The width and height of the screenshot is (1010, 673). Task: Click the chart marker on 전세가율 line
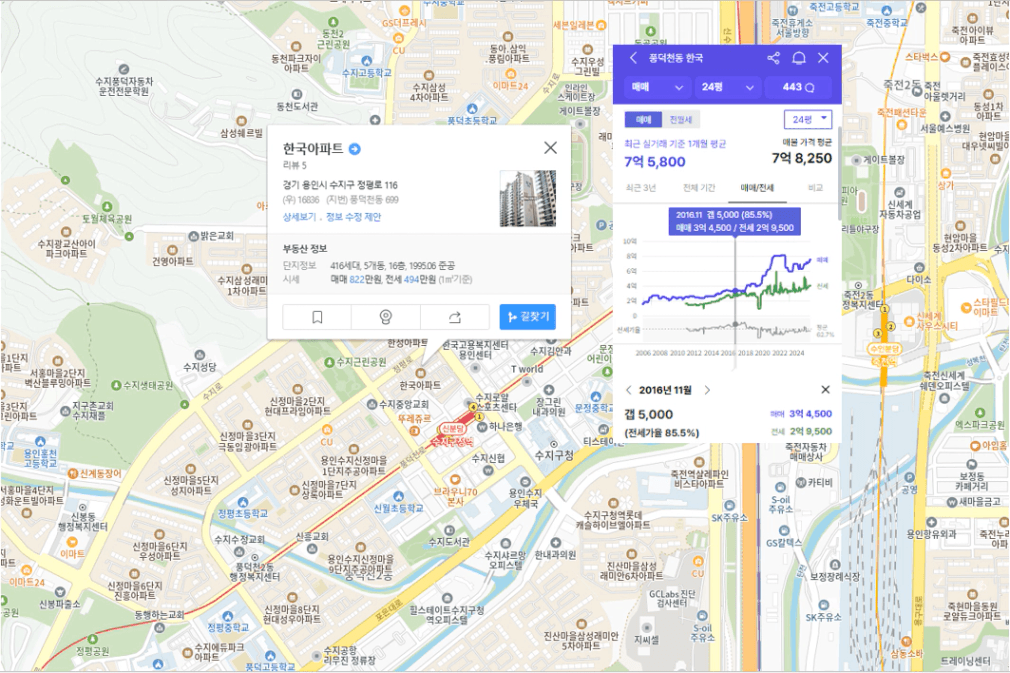coord(735,325)
